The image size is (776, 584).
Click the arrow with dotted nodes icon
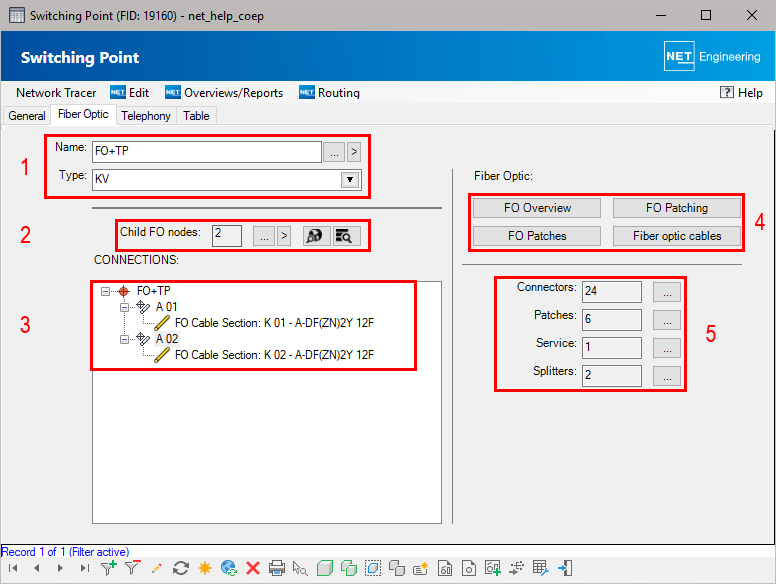coord(517,568)
